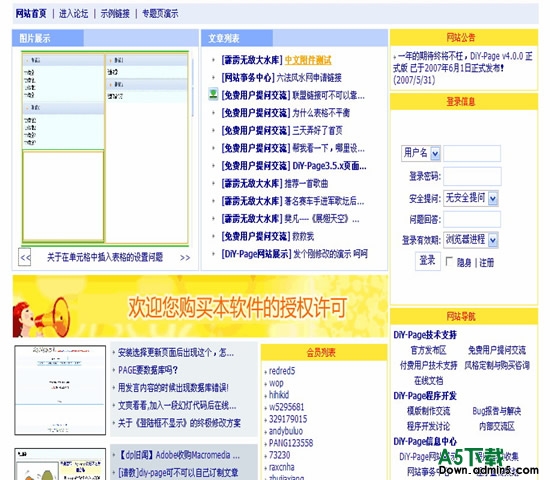Open the 著名赛车手进军歌坛后 article
Viewport: 550px width, 480px height.
coord(324,201)
